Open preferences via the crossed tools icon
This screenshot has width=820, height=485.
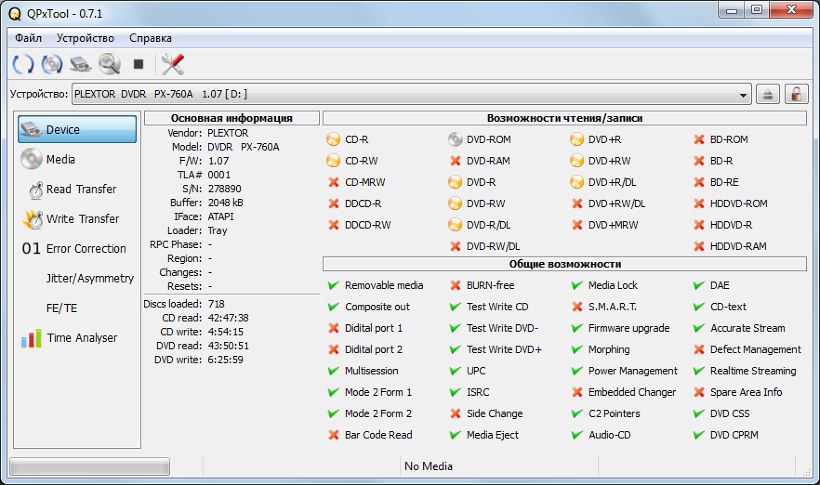coord(172,64)
